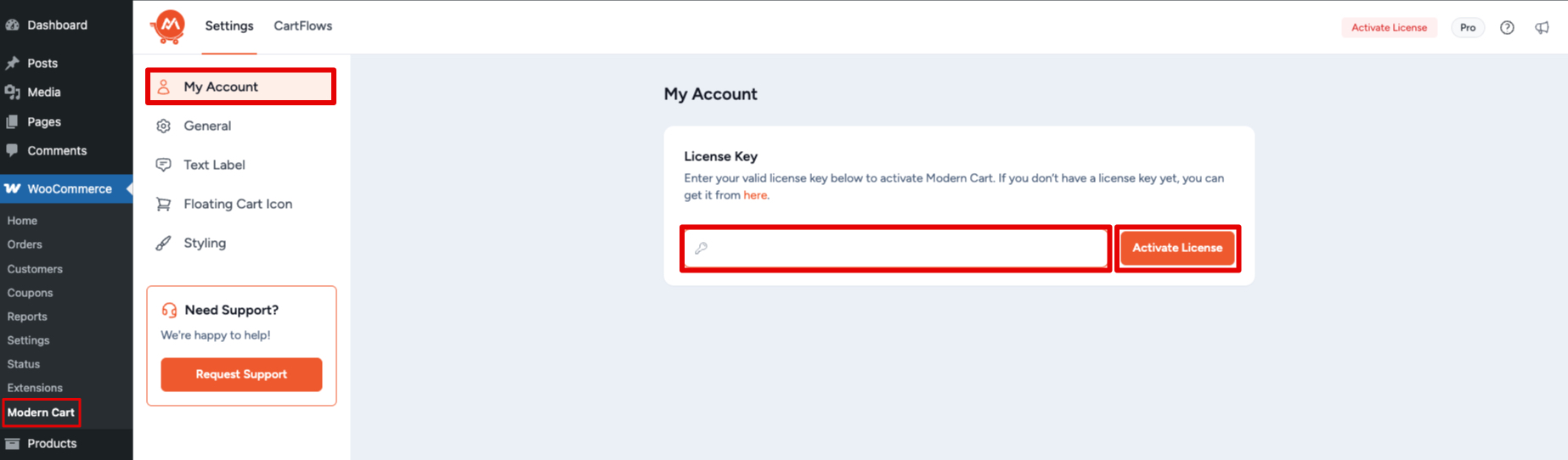Click the megaphone announcements icon
The height and width of the screenshot is (460, 1568).
point(1542,27)
